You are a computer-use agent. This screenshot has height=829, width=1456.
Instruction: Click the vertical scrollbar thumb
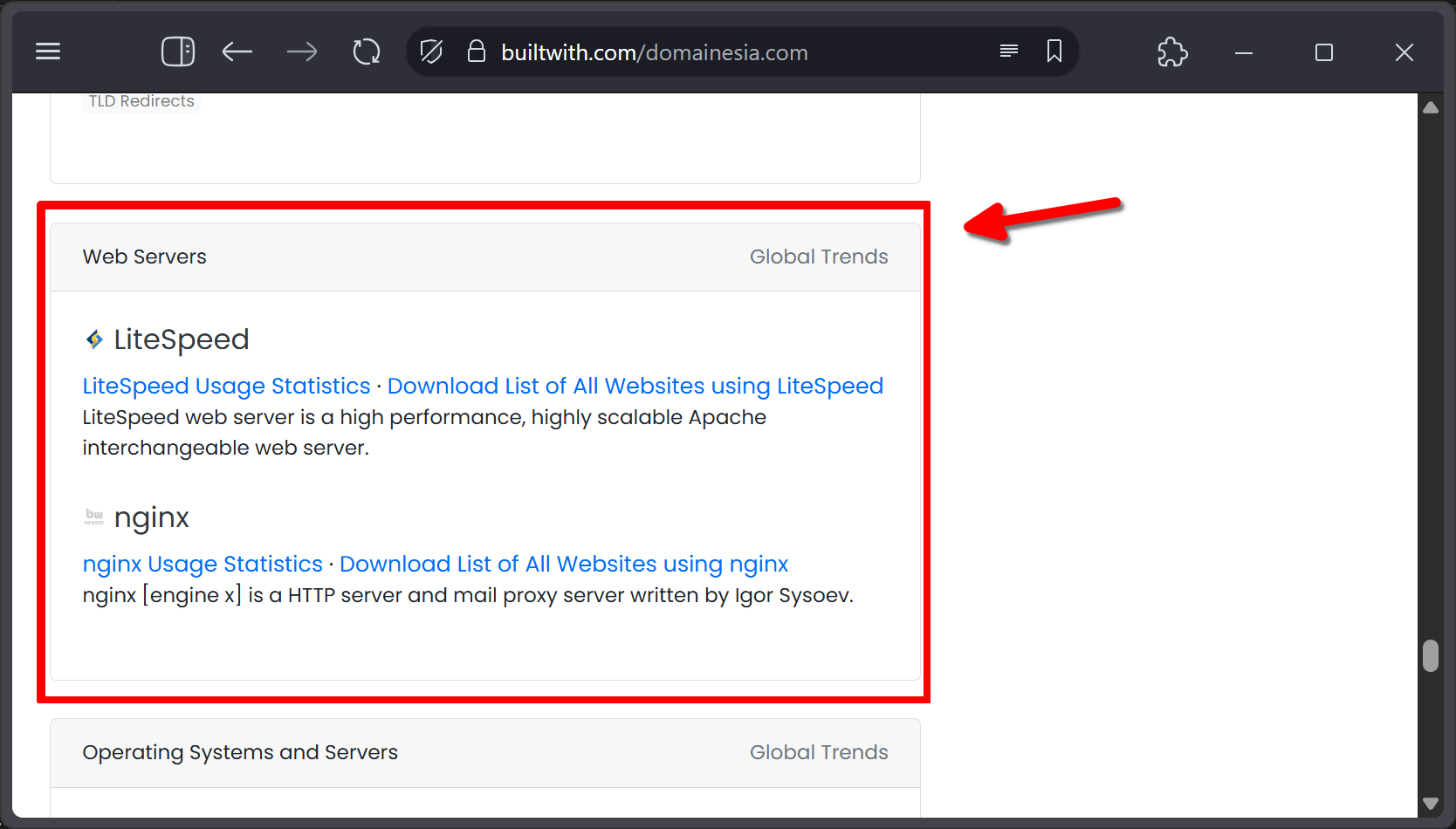1431,656
